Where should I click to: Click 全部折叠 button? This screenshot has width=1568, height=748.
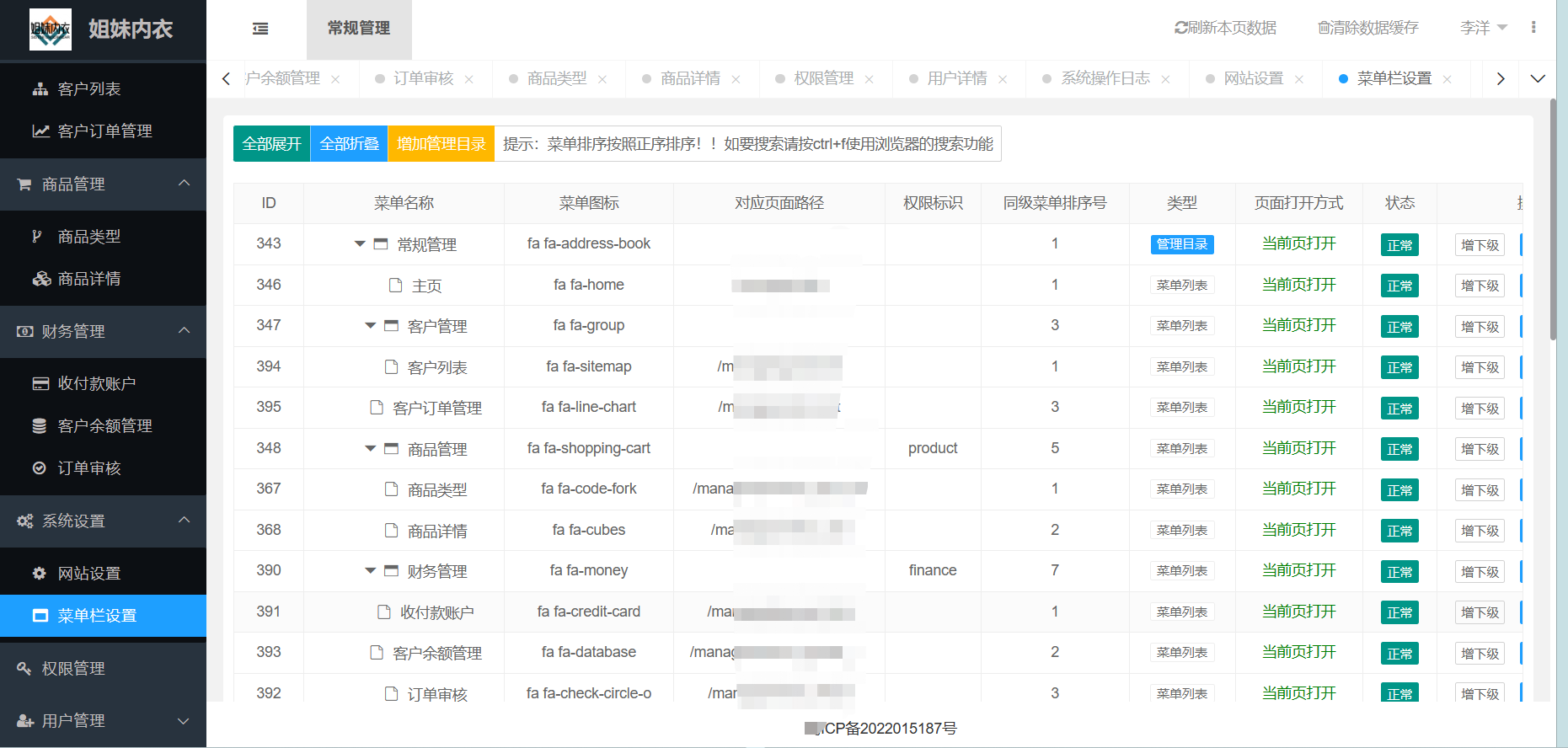coord(350,143)
